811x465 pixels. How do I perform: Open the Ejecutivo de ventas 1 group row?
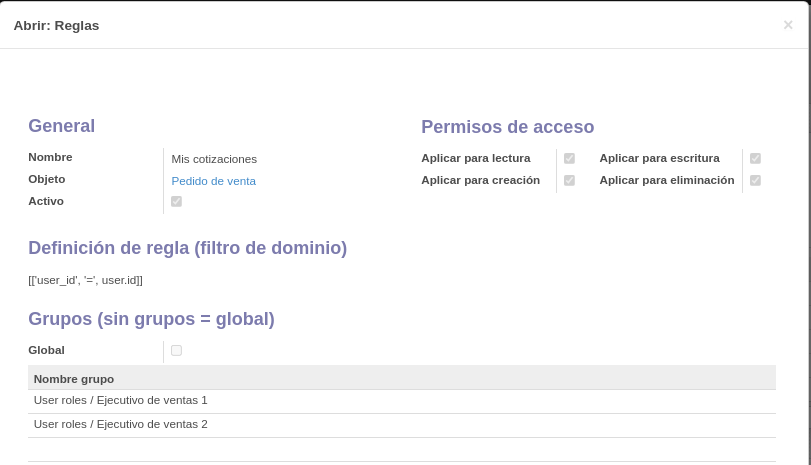pos(402,400)
